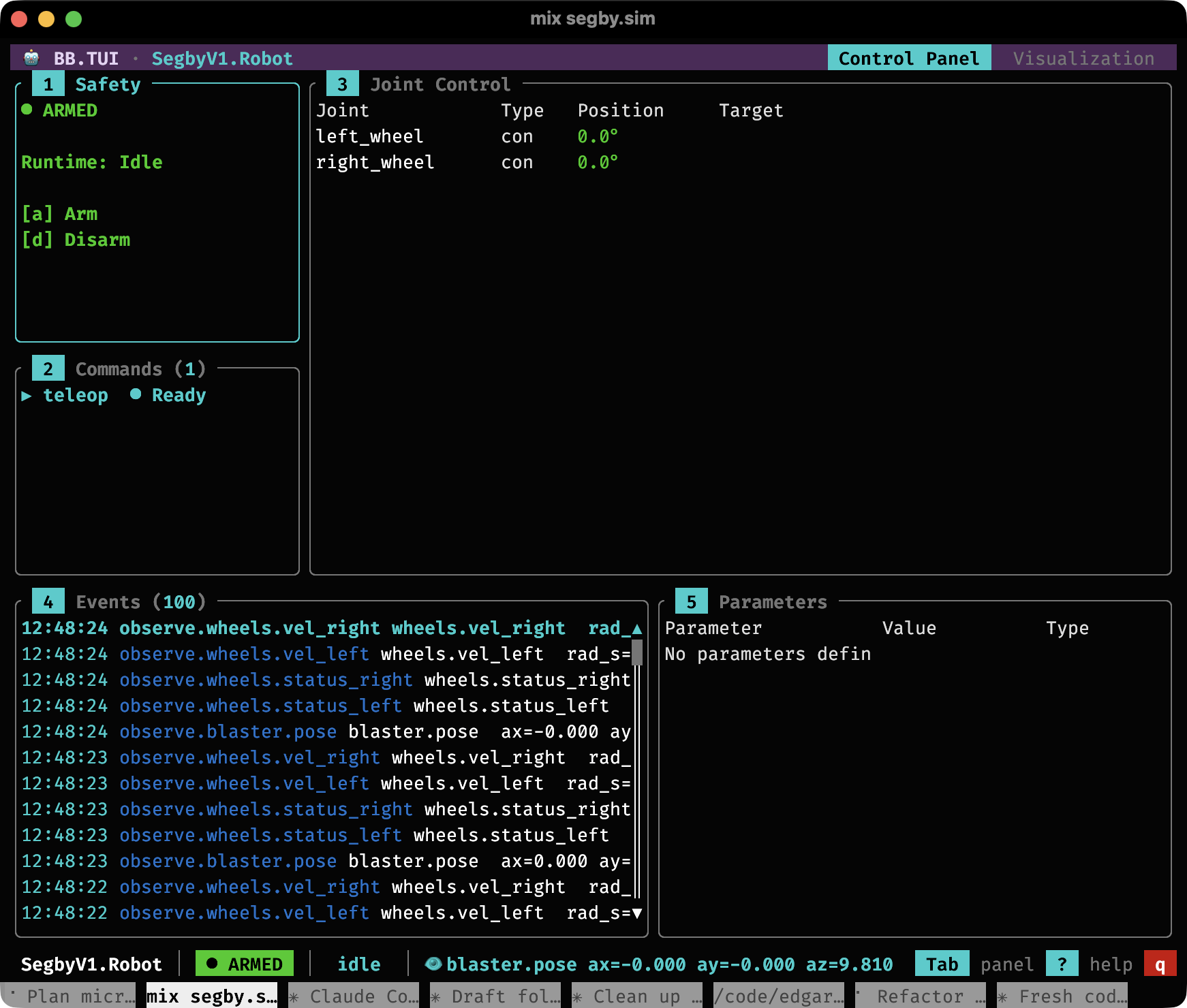This screenshot has width=1187, height=1008.
Task: Click the green macOS zoom window button
Action: click(74, 19)
